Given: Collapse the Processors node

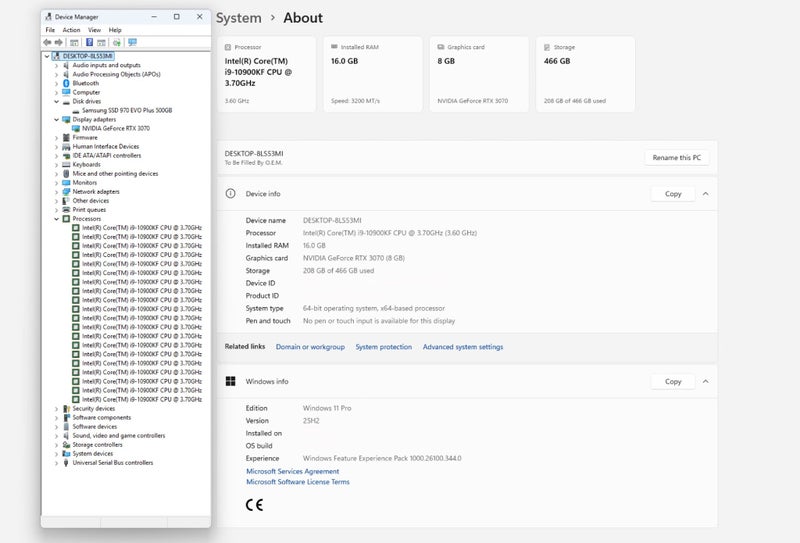Looking at the screenshot, I should pyautogui.click(x=56, y=219).
